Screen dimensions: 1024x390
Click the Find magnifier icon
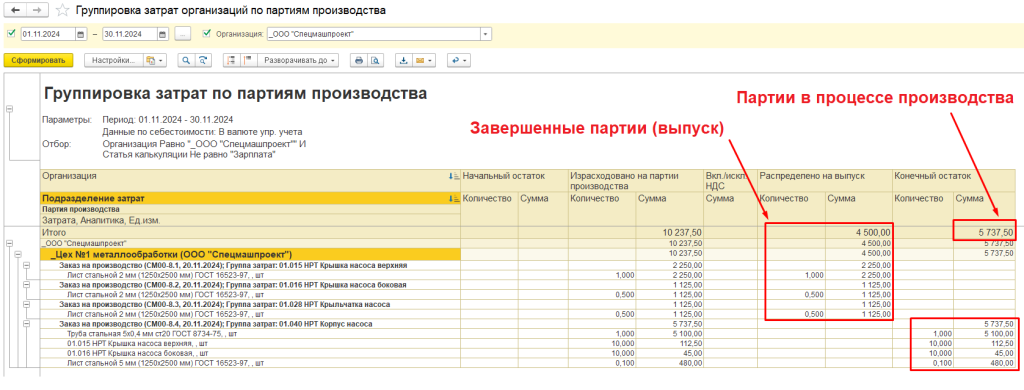pyautogui.click(x=186, y=60)
